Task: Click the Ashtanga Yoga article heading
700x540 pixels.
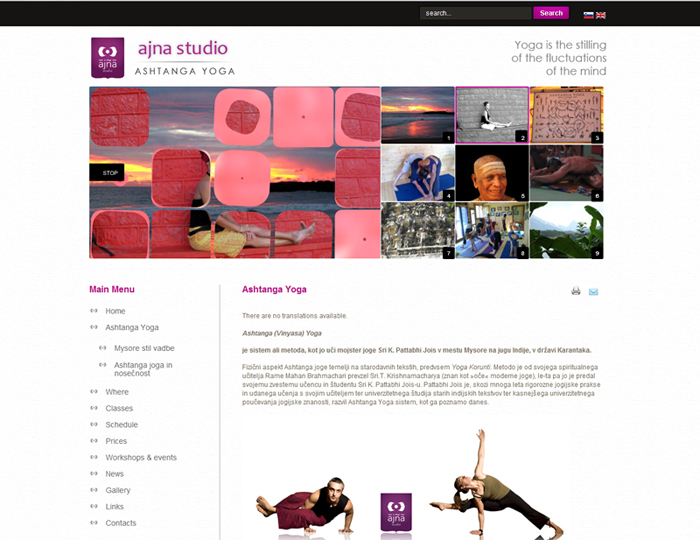Action: (x=274, y=289)
